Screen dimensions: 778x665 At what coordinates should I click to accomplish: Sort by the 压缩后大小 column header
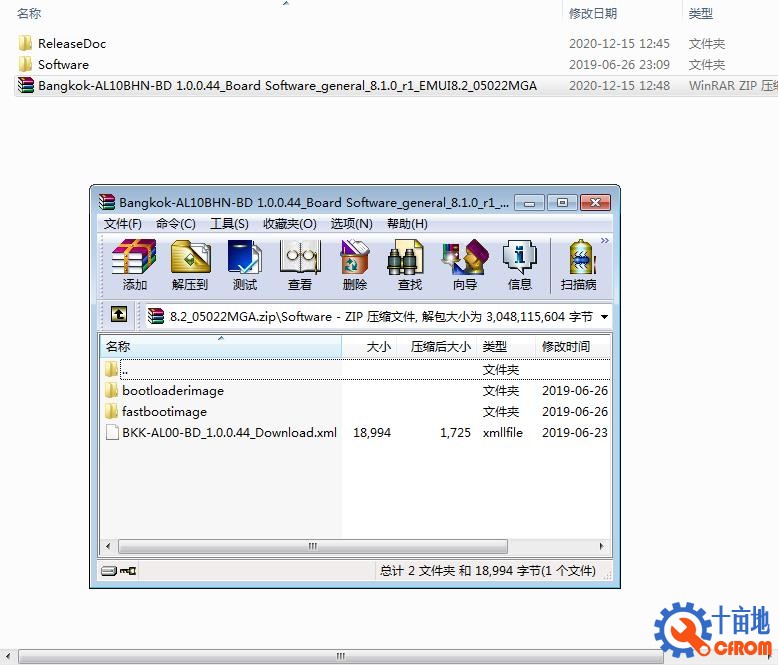point(439,346)
